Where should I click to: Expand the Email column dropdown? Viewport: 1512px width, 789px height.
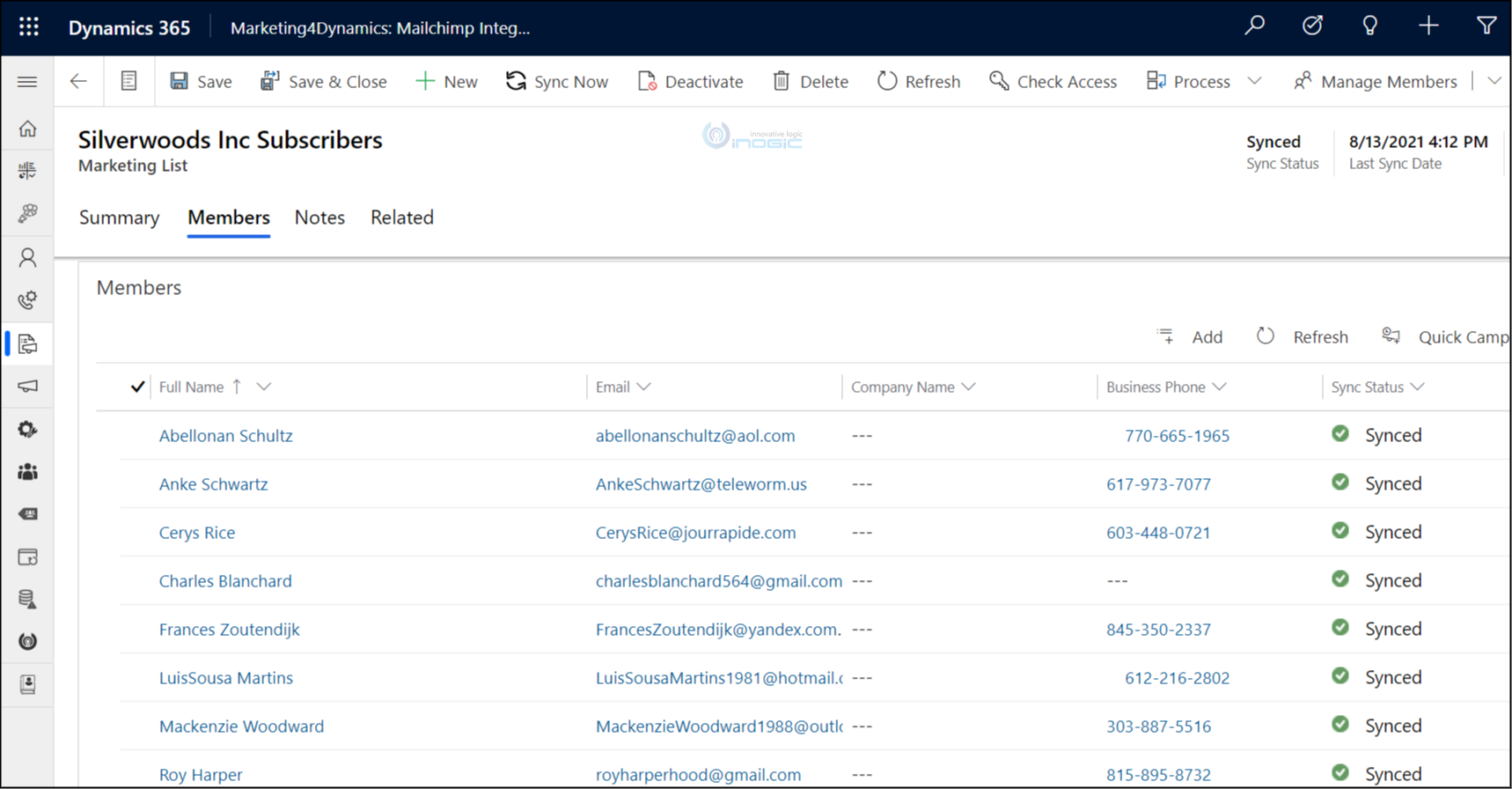tap(644, 387)
